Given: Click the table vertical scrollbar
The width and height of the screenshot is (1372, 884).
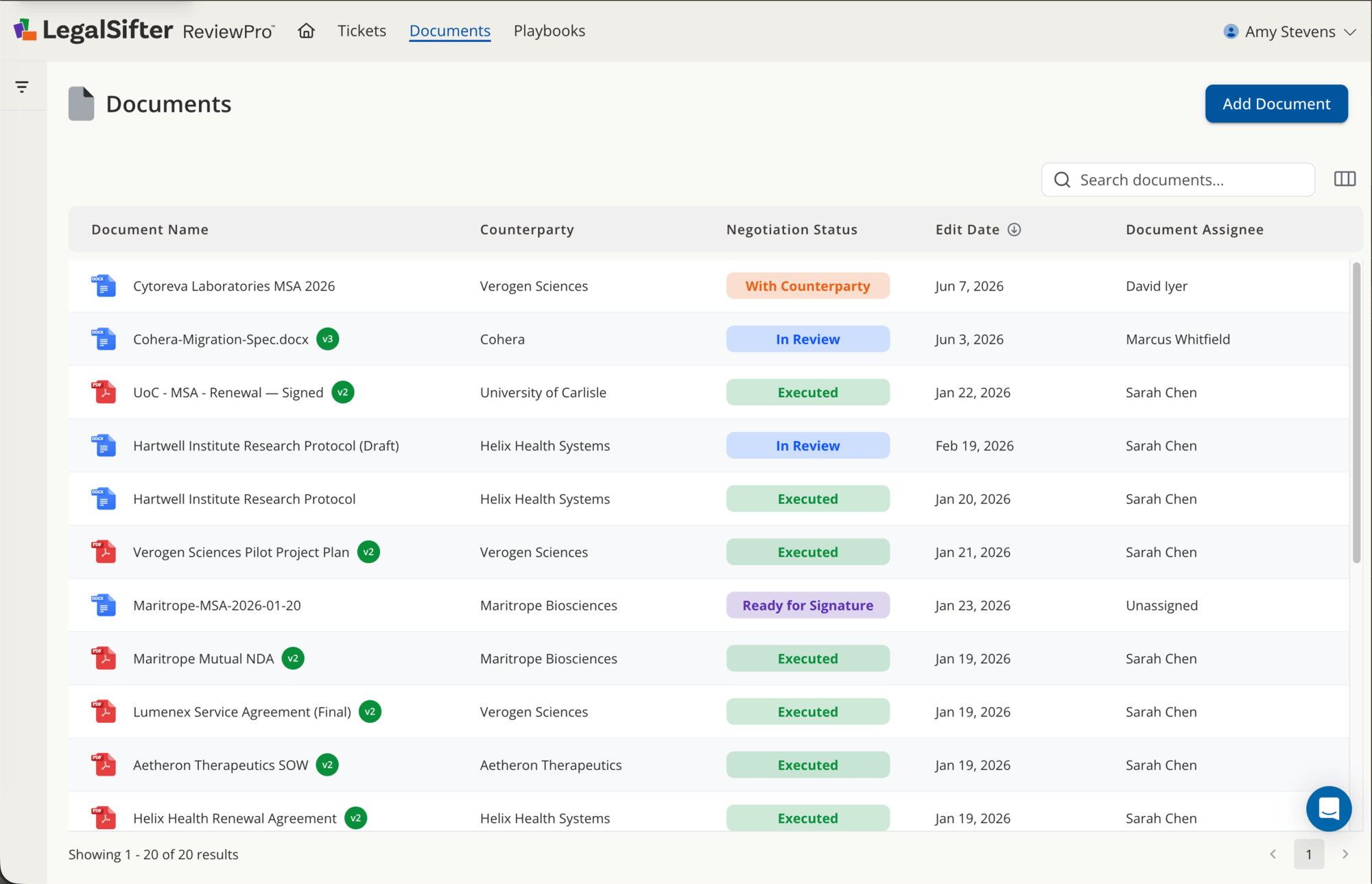Looking at the screenshot, I should coord(1356,412).
